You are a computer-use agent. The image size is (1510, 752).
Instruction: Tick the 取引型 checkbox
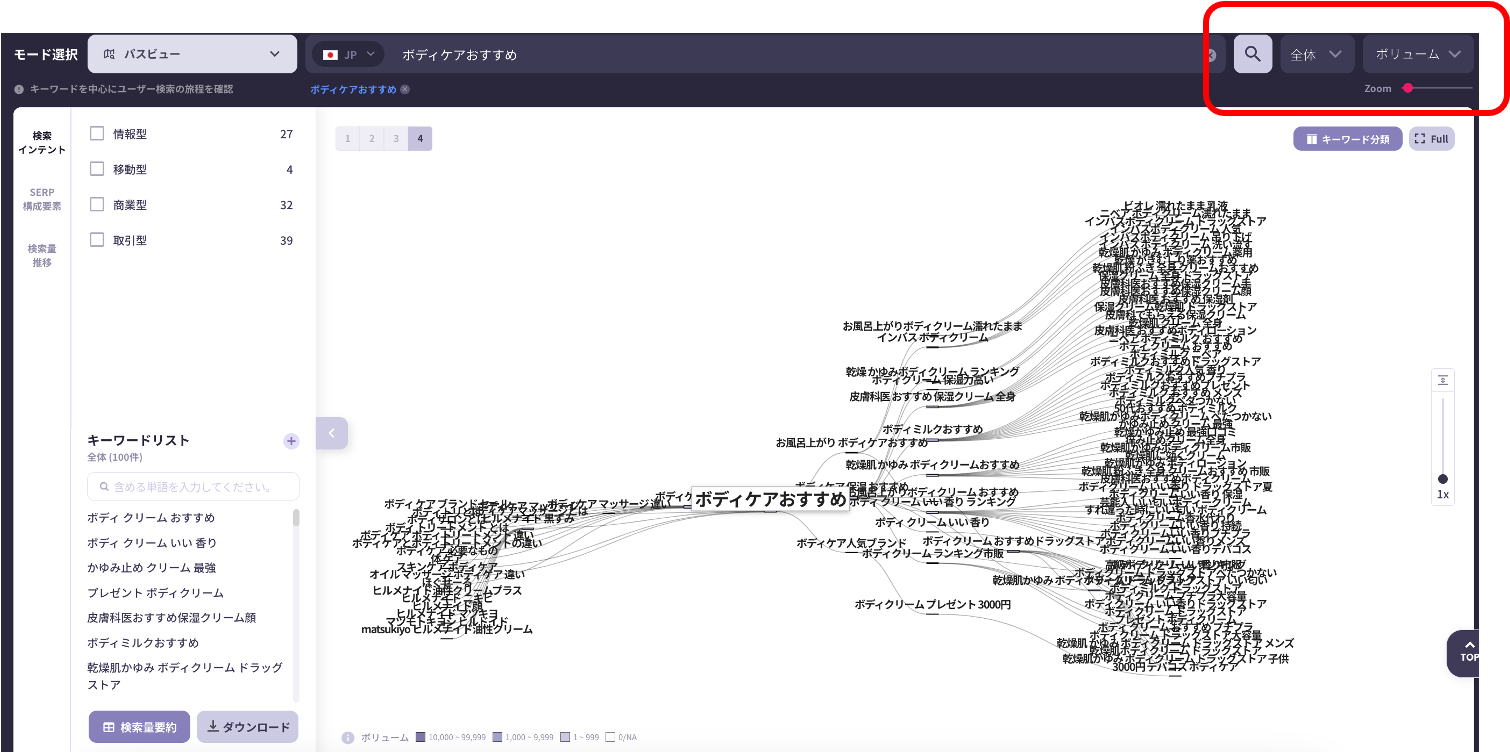pyautogui.click(x=97, y=240)
